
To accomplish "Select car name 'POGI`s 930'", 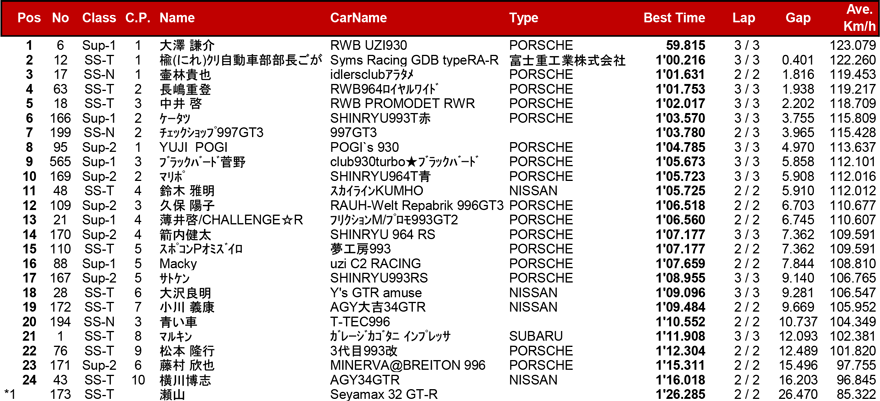I will [x=364, y=148].
